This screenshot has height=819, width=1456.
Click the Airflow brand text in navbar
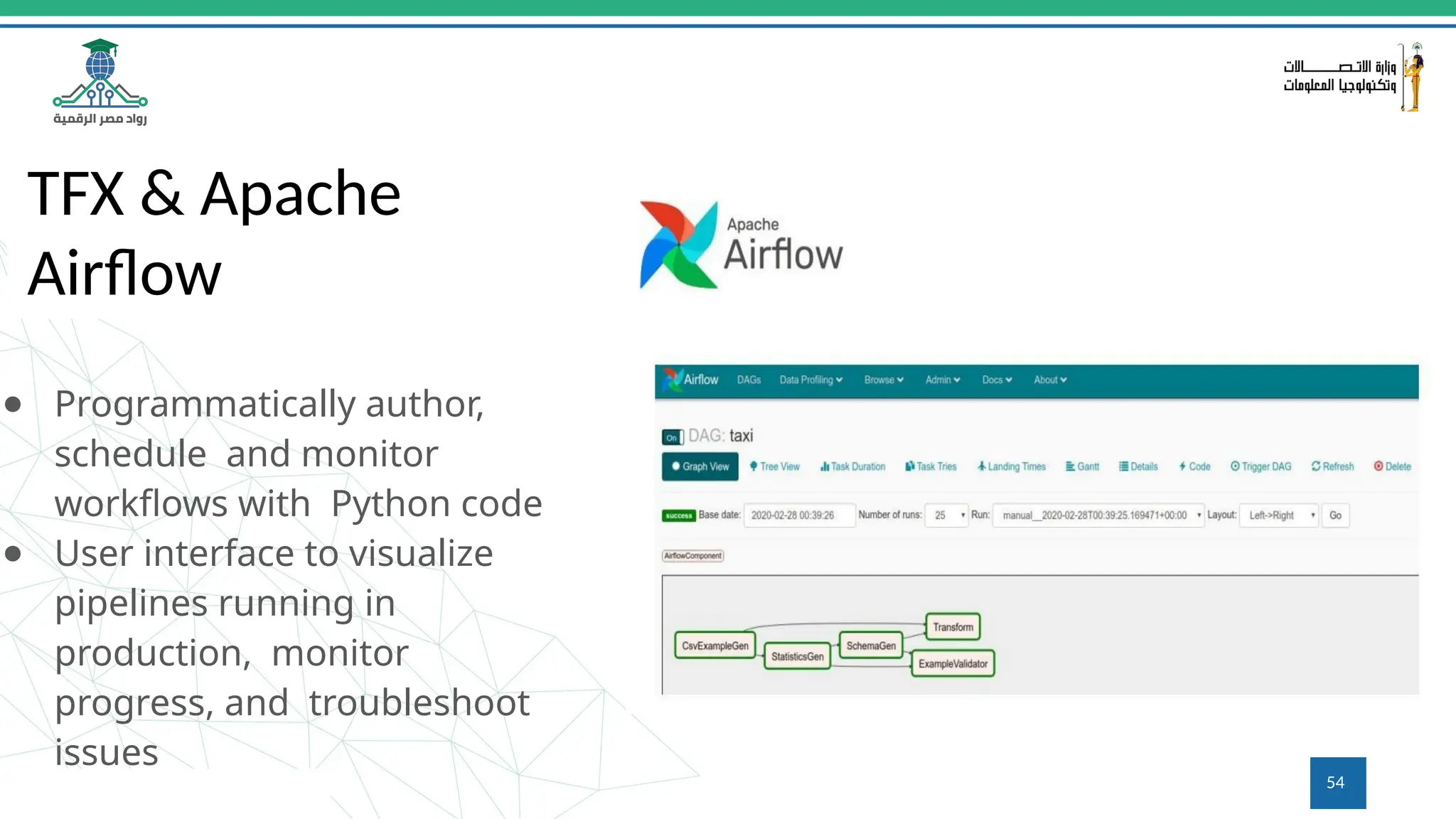701,380
